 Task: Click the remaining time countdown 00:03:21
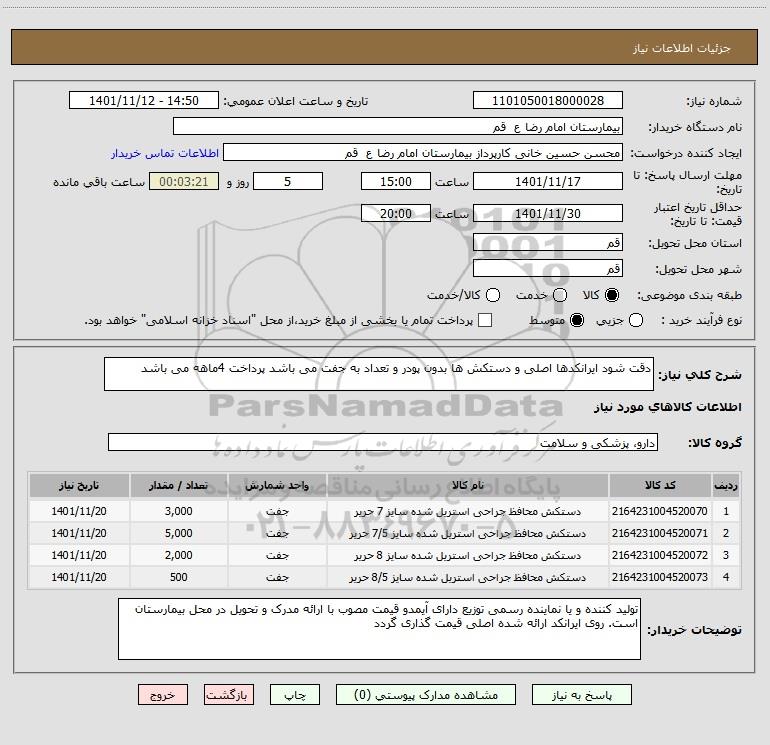(184, 181)
